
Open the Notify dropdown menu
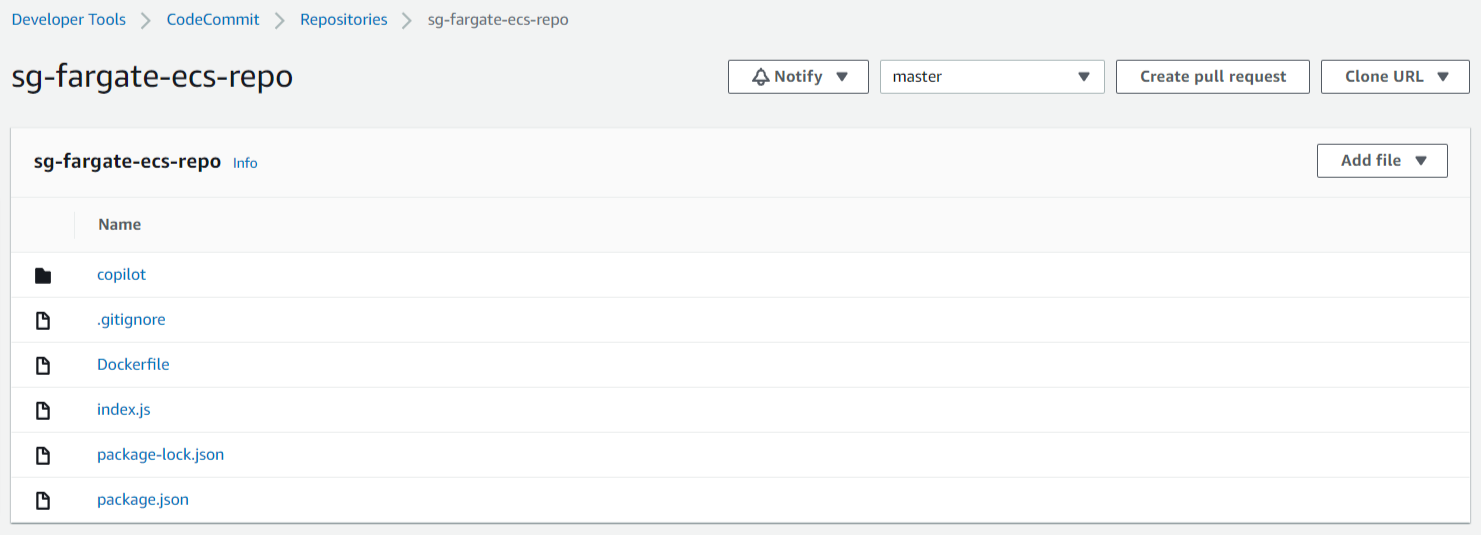click(x=798, y=77)
